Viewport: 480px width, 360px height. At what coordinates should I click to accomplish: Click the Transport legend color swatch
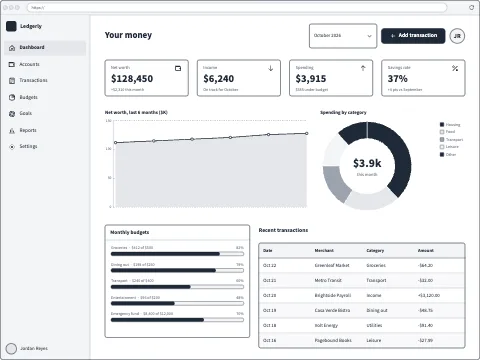click(442, 139)
